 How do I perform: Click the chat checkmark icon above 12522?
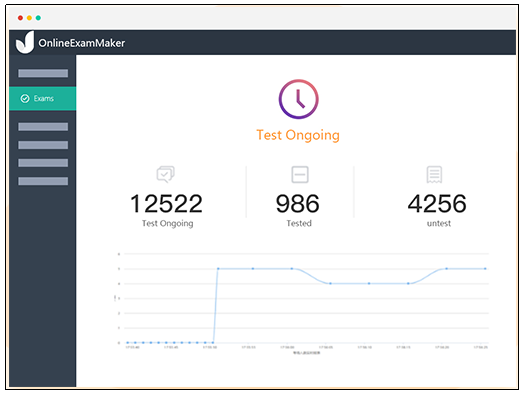tap(166, 174)
